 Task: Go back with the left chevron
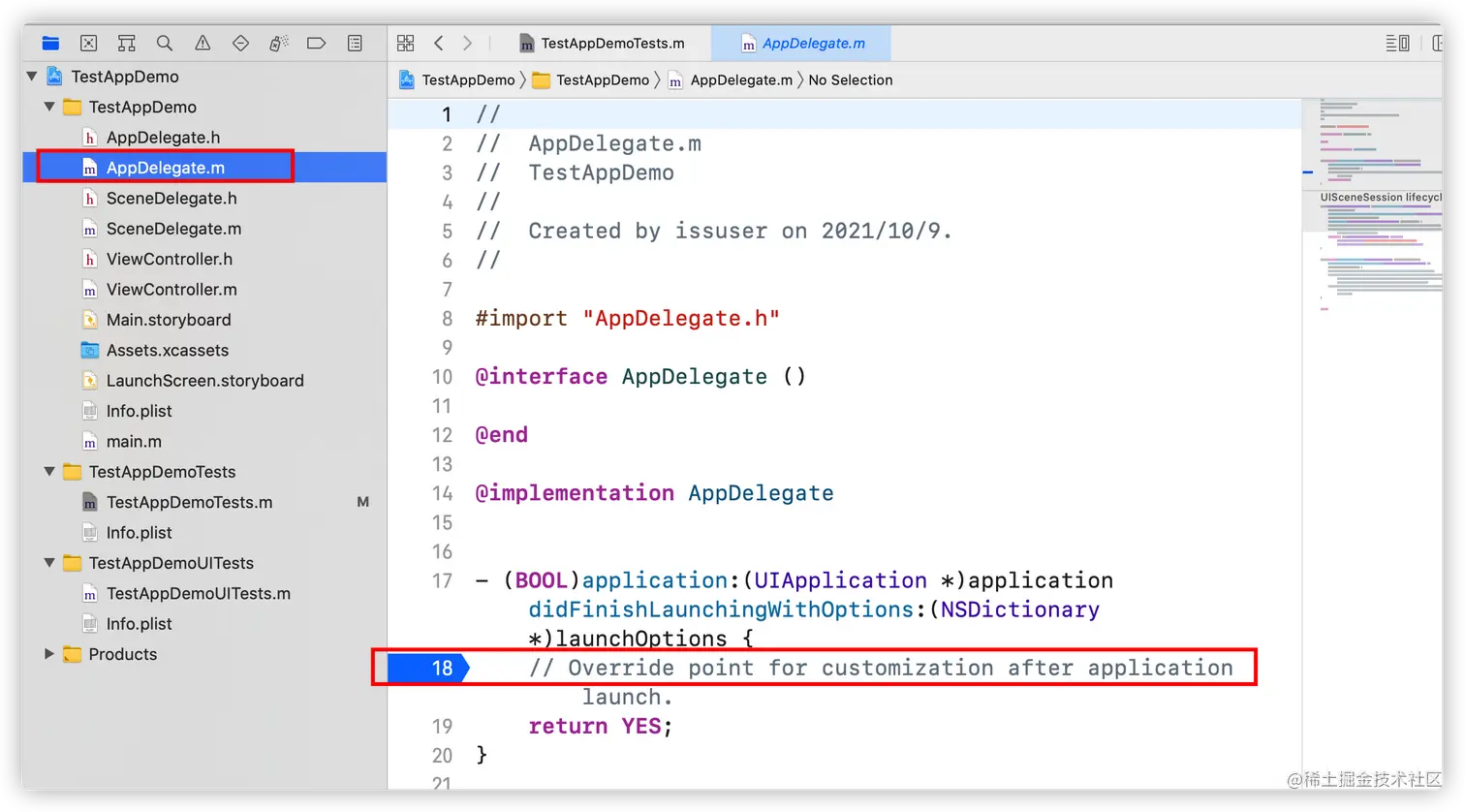439,43
